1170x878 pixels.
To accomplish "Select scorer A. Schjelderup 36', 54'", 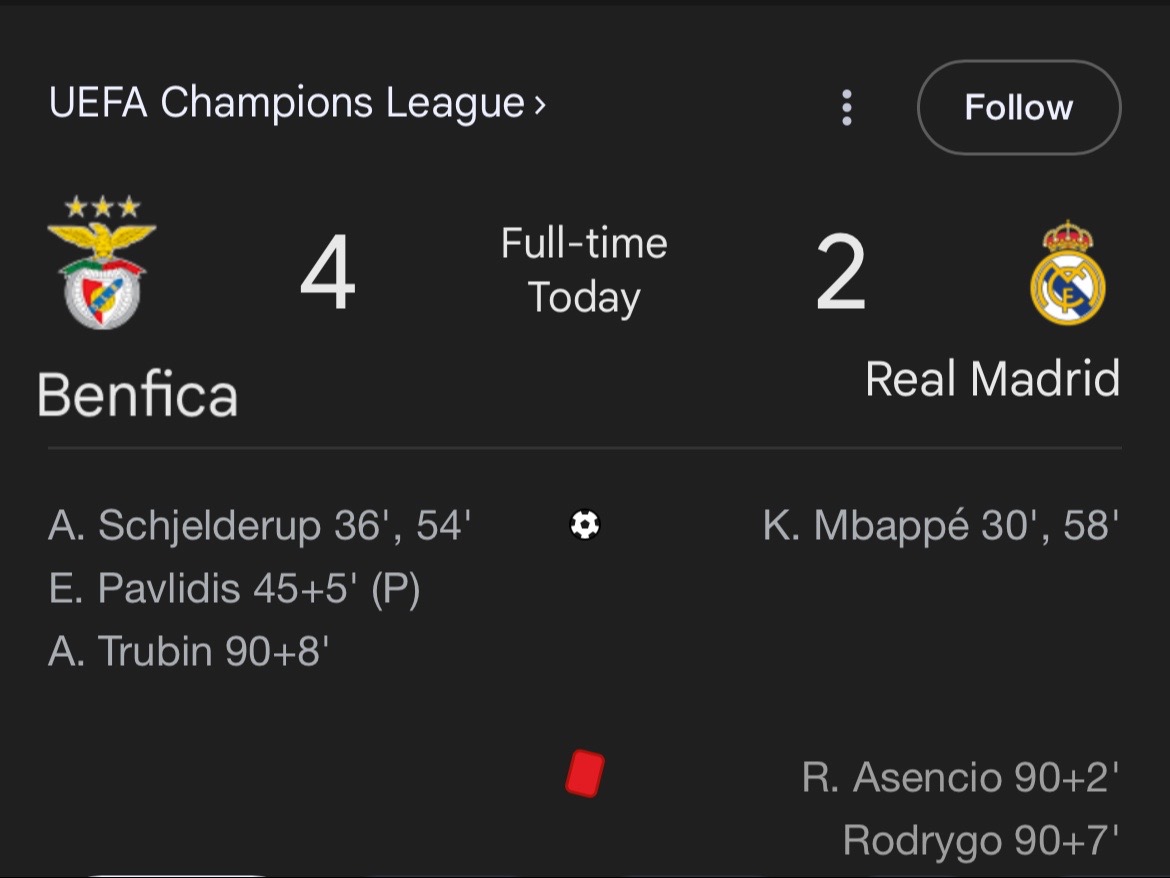I will click(259, 525).
